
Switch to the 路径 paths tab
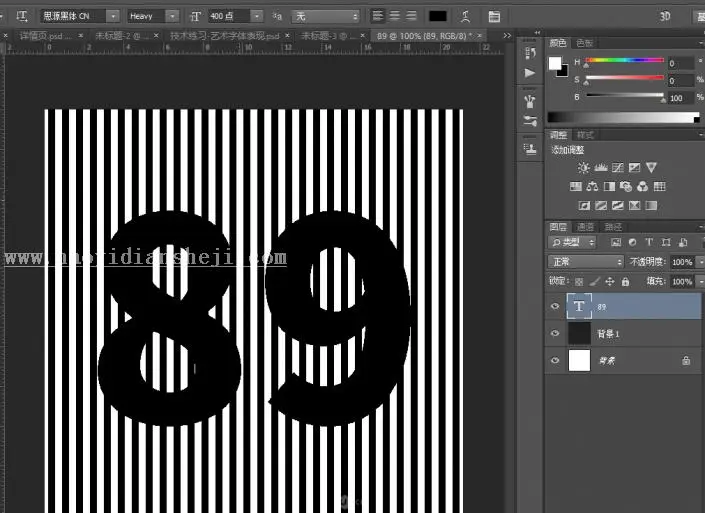pos(613,227)
